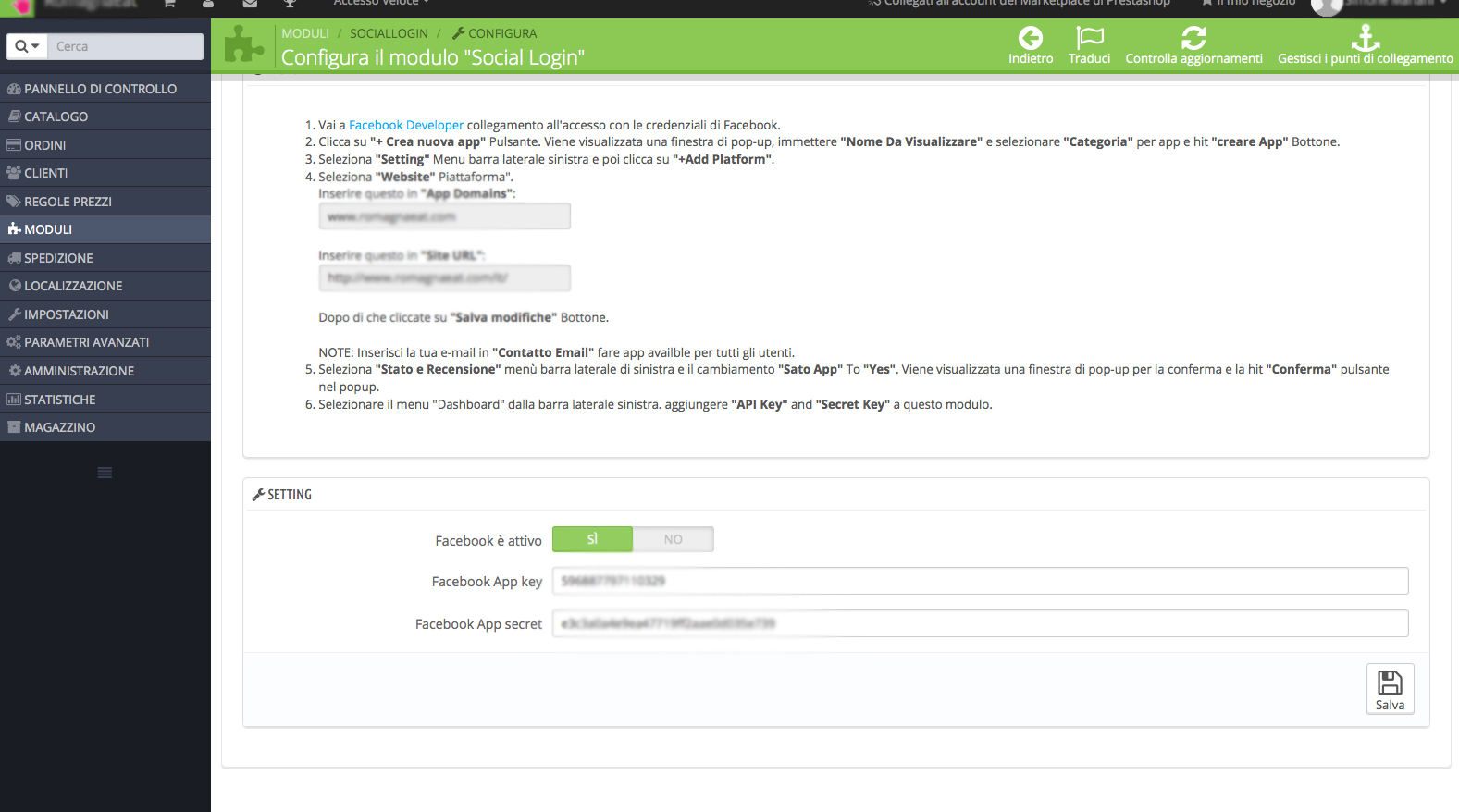The height and width of the screenshot is (812, 1459).
Task: Click the green puzzle piece module icon
Action: [244, 44]
